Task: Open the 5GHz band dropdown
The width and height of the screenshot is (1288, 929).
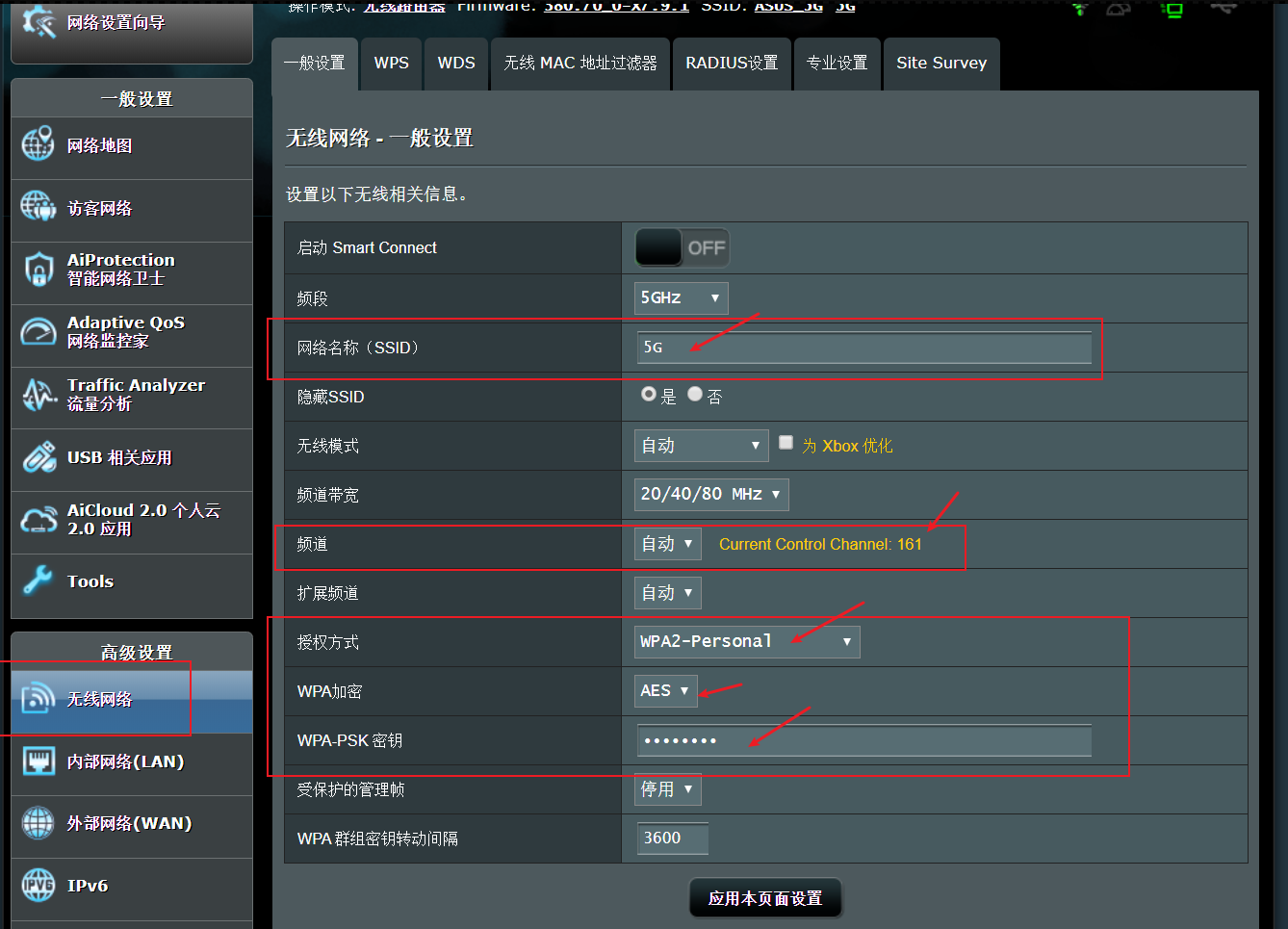Action: coord(681,298)
